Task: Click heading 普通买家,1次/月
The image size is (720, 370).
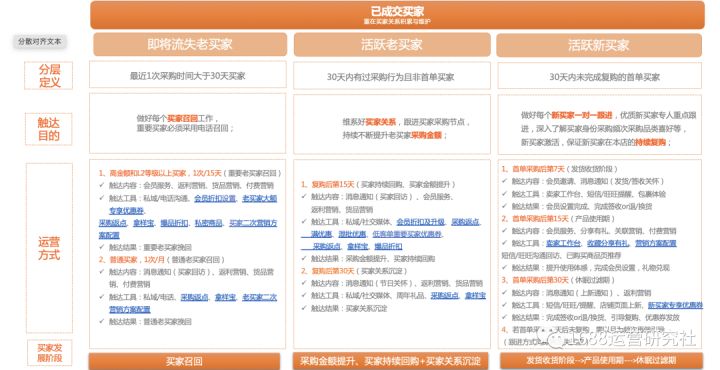Action: tap(131, 260)
